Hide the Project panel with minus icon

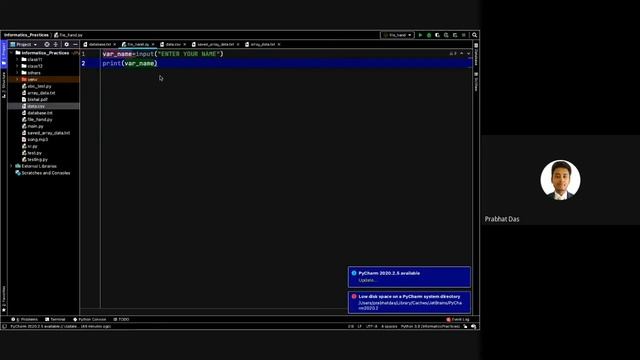[75, 44]
